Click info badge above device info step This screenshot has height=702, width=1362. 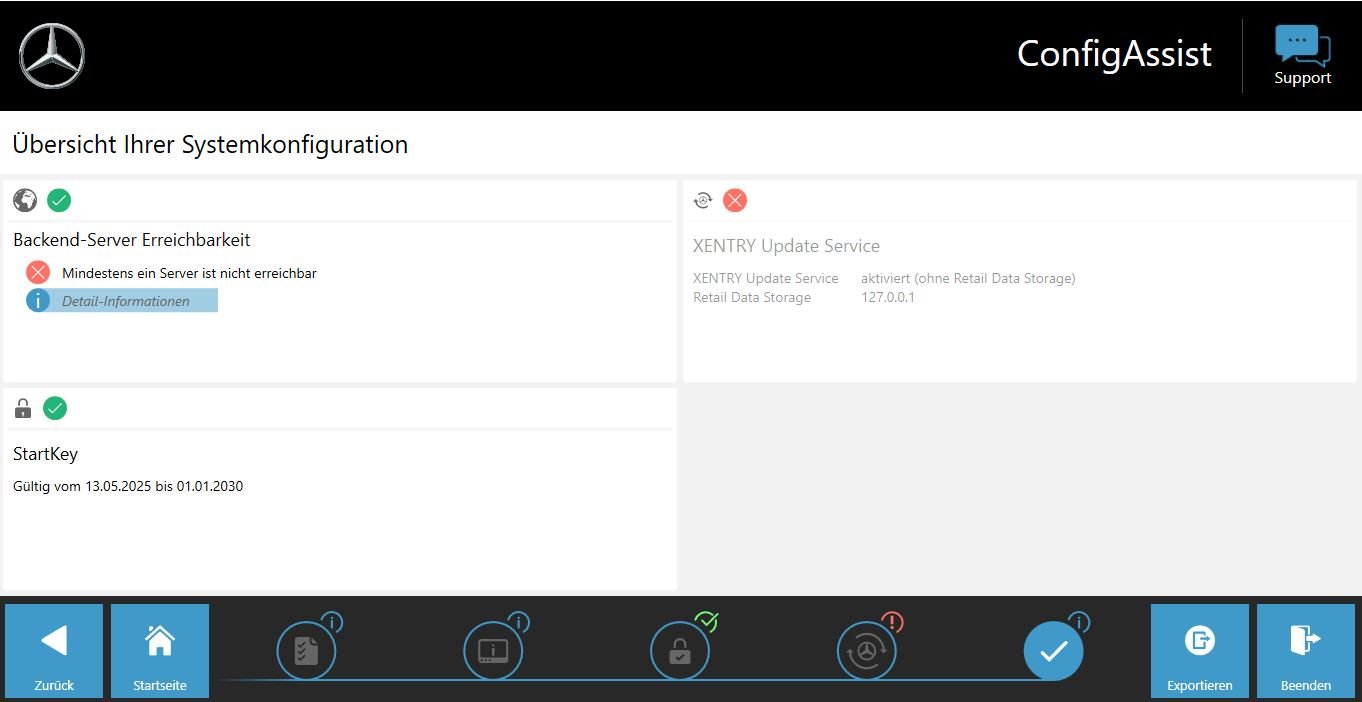tap(519, 623)
